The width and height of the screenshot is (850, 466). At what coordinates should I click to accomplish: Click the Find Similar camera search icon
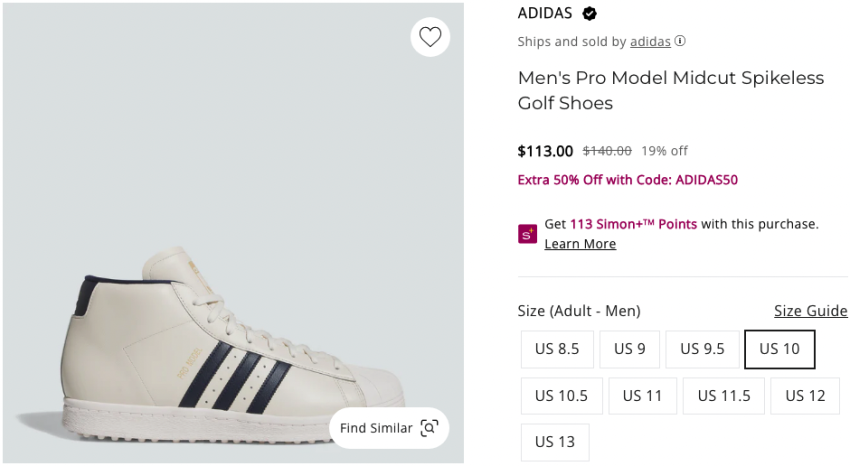429,428
